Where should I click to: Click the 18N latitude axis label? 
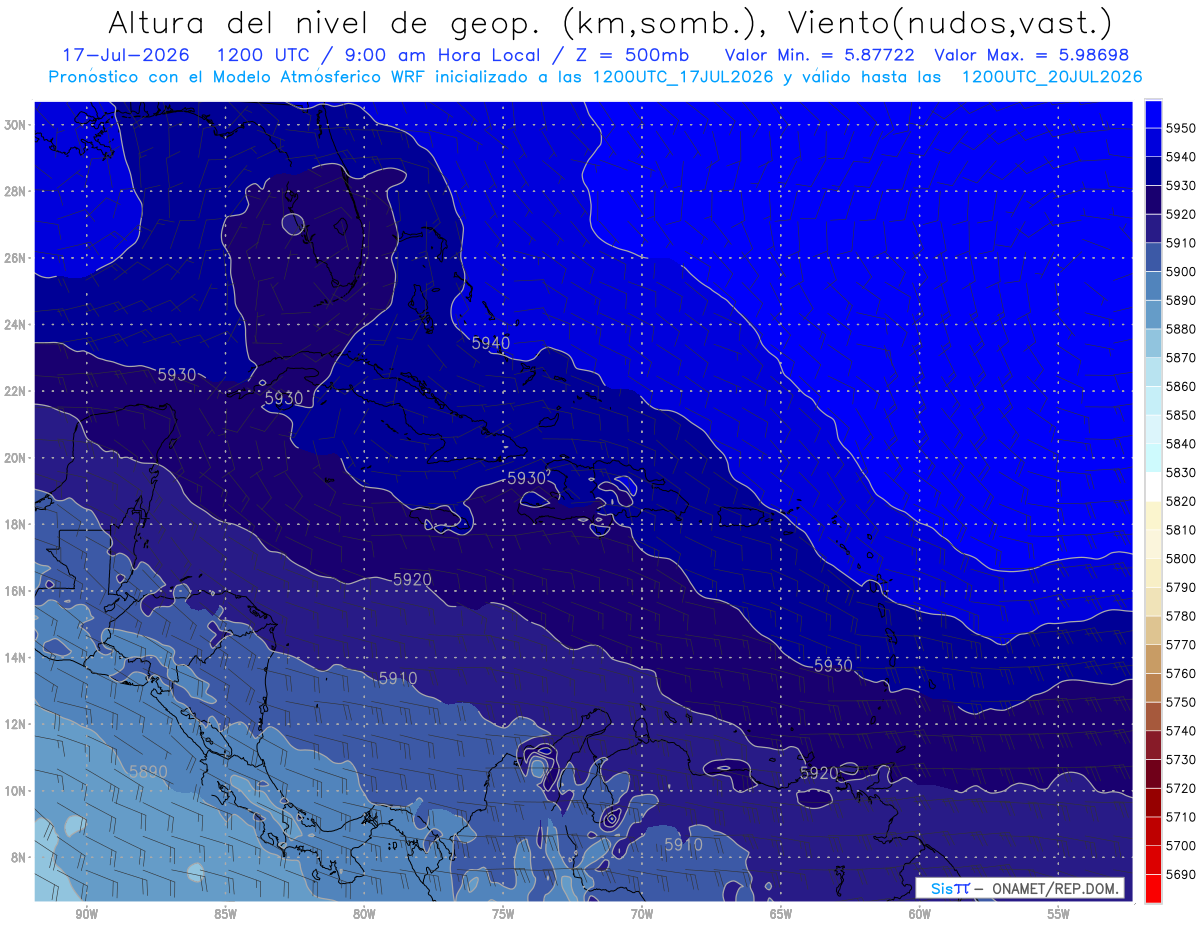click(x=17, y=524)
